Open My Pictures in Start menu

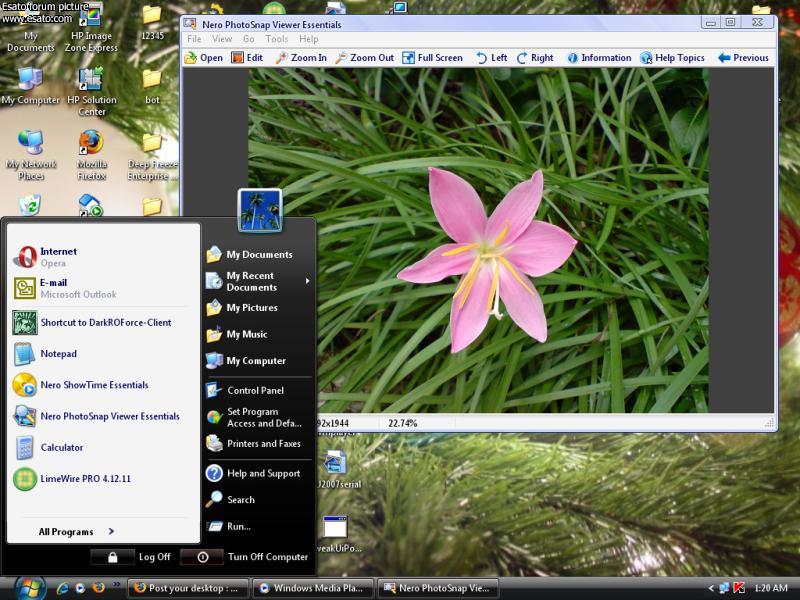[x=259, y=308]
